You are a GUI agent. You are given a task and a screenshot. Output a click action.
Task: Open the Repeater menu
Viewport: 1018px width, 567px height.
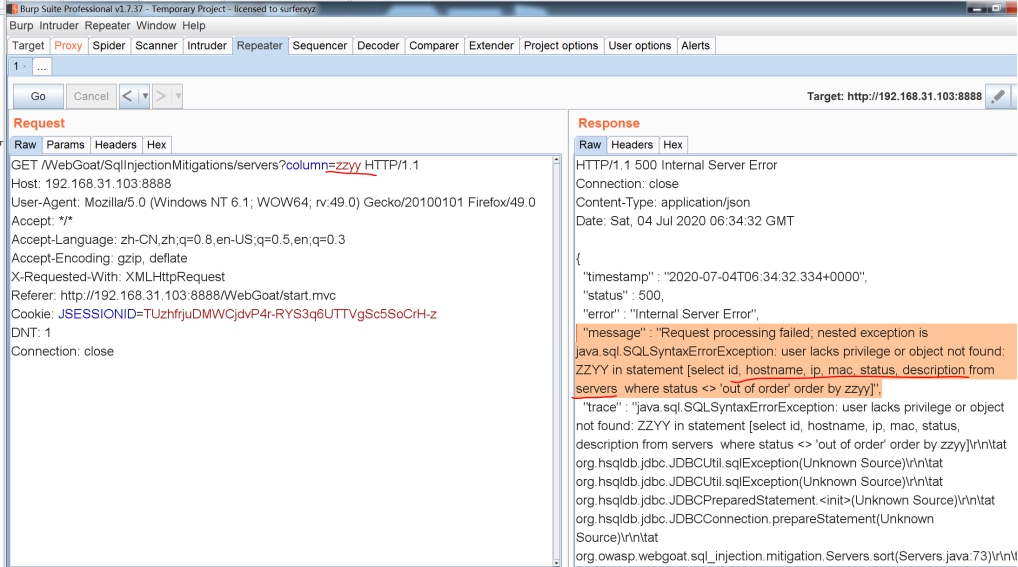click(x=107, y=25)
